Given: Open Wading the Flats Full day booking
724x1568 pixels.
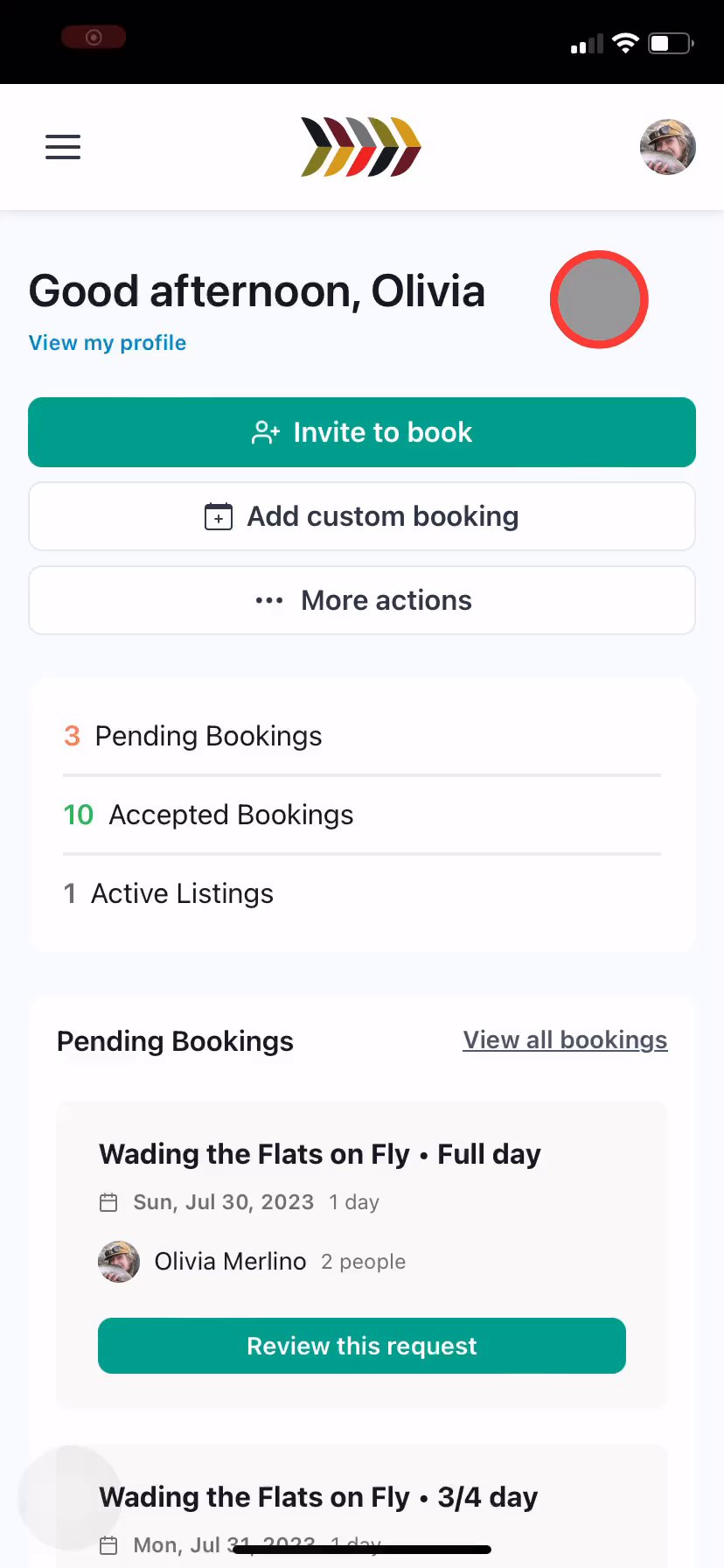Looking at the screenshot, I should (320, 1155).
